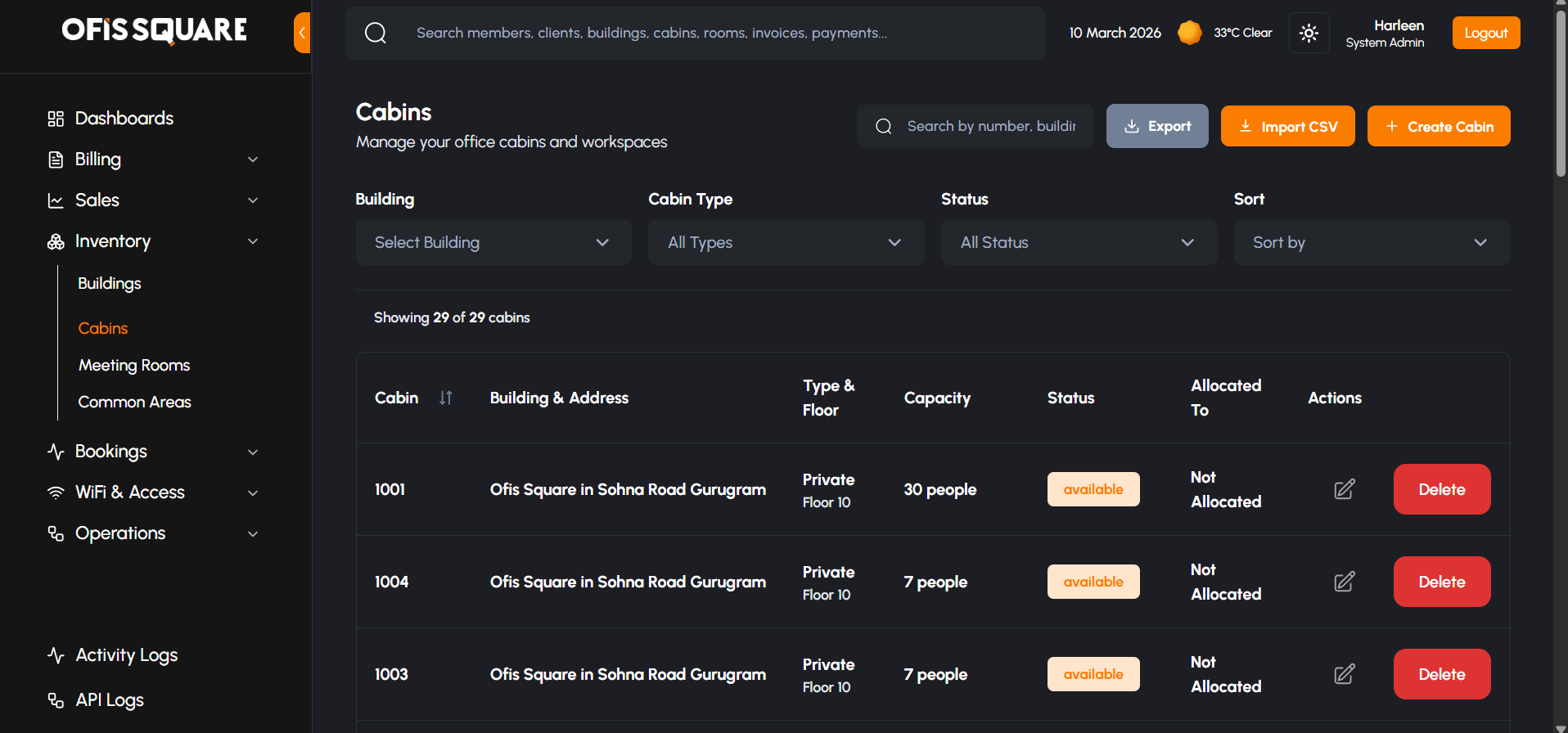Click the Dashboards grid icon in sidebar
This screenshot has width=1568, height=733.
56,119
